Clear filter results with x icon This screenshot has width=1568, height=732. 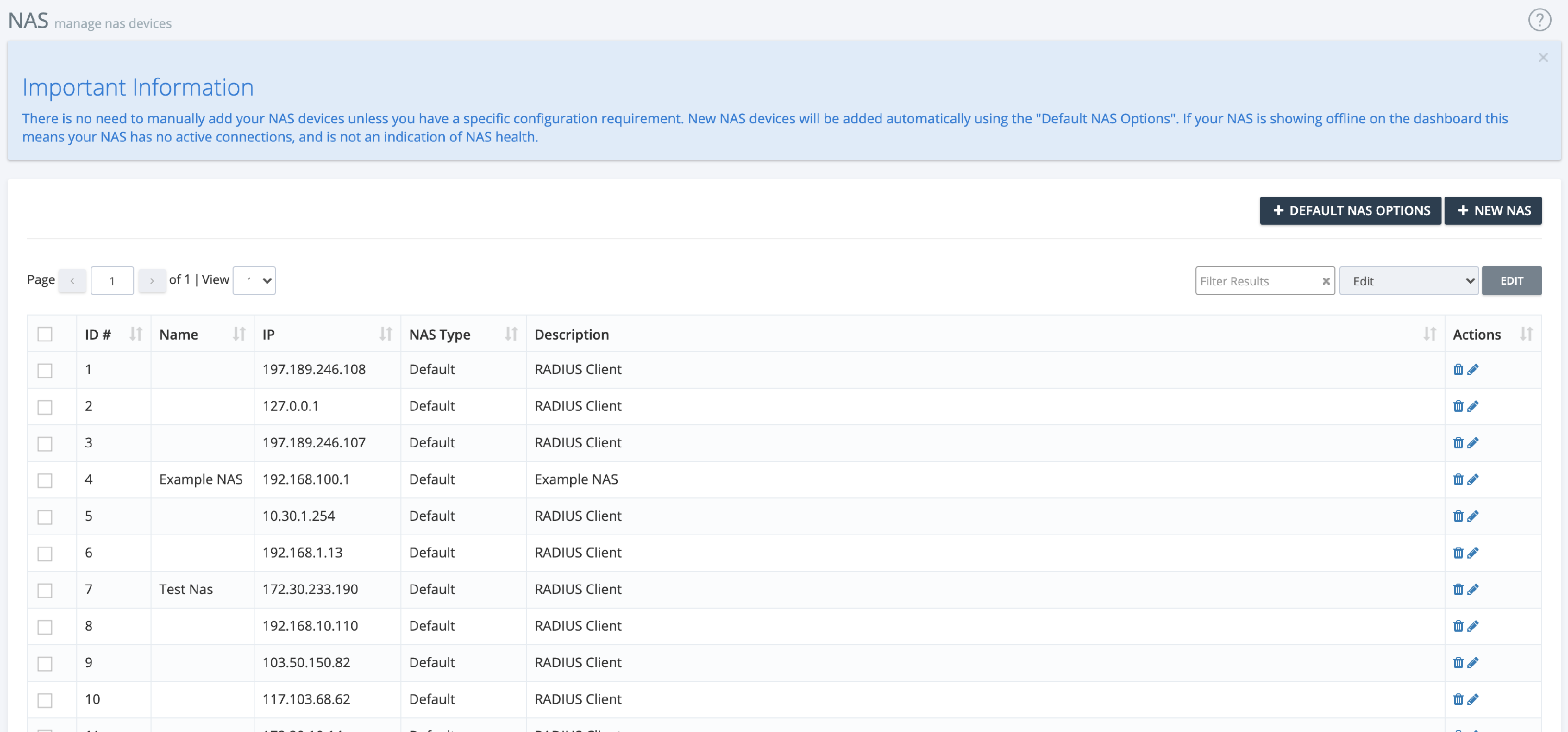pos(1325,281)
